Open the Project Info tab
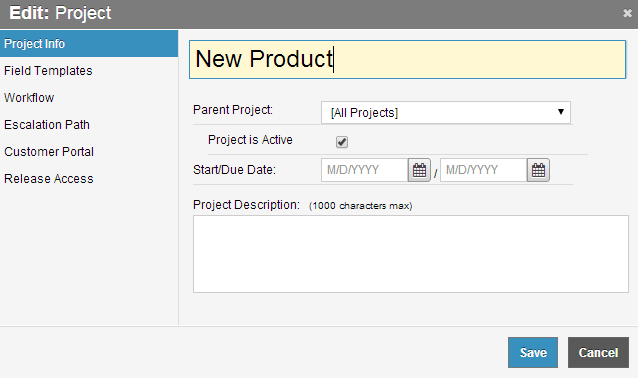This screenshot has height=378, width=638. (89, 44)
